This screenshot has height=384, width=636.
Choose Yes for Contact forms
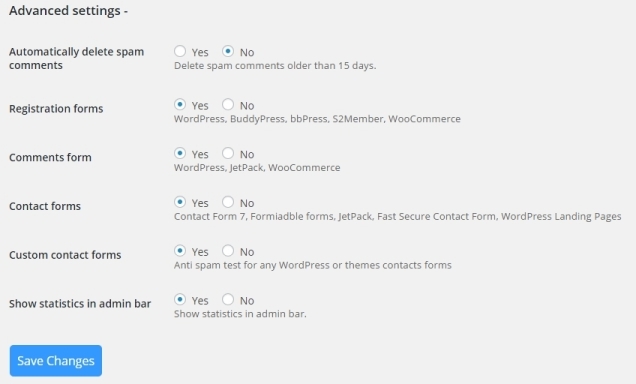coord(180,202)
